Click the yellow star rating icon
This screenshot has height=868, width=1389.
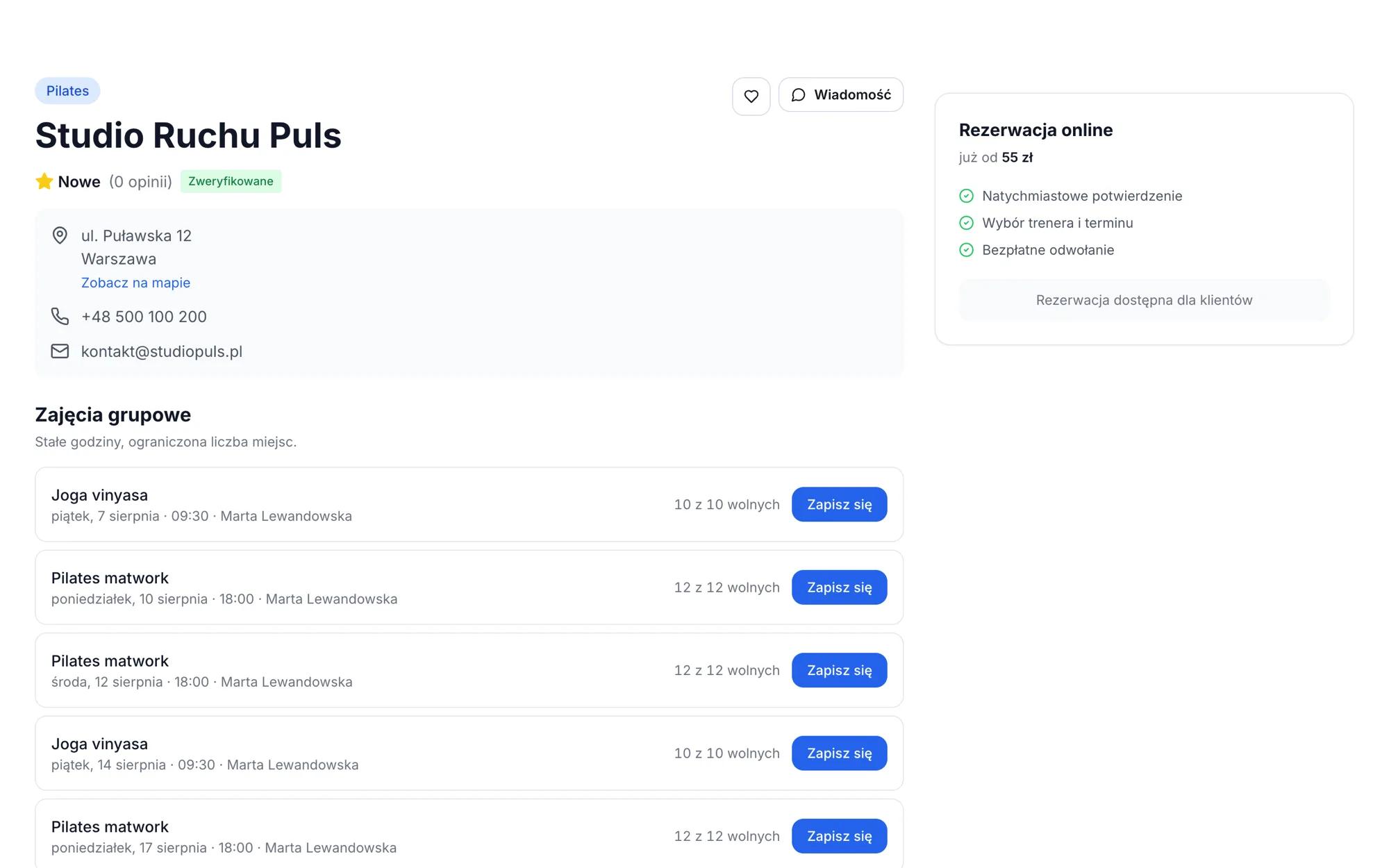pyautogui.click(x=44, y=181)
